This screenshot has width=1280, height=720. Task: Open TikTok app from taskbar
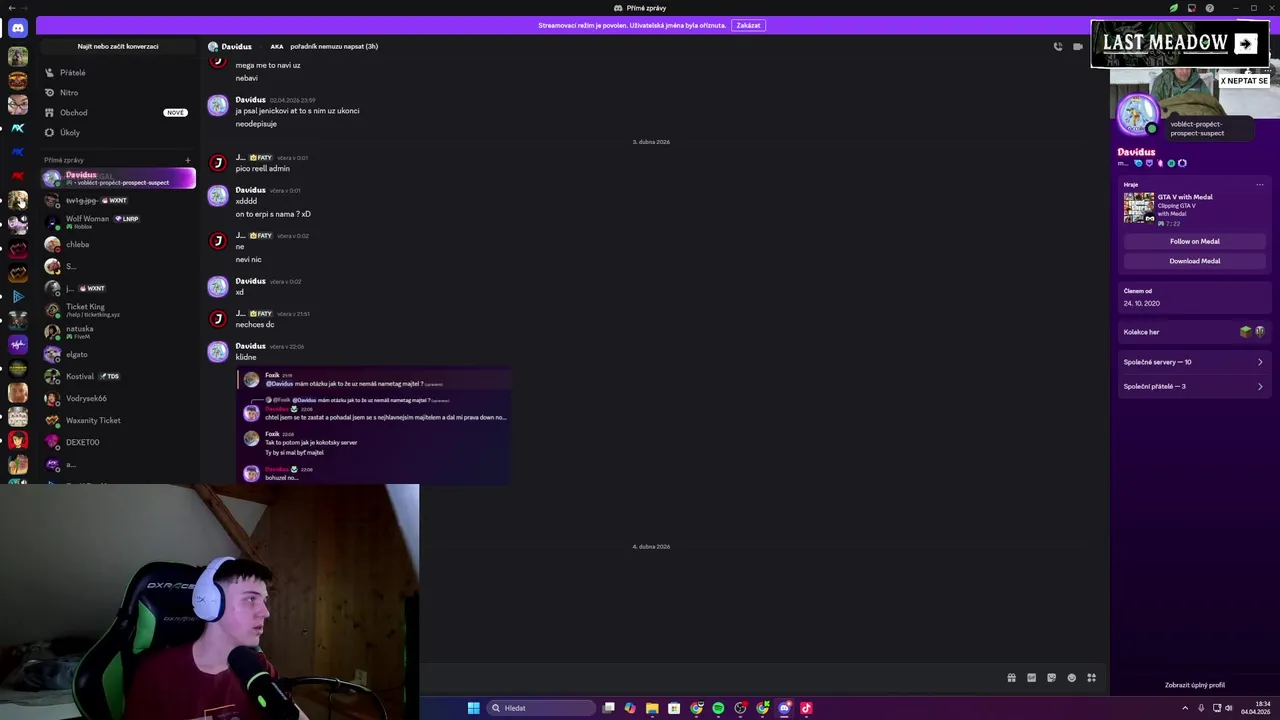[806, 708]
